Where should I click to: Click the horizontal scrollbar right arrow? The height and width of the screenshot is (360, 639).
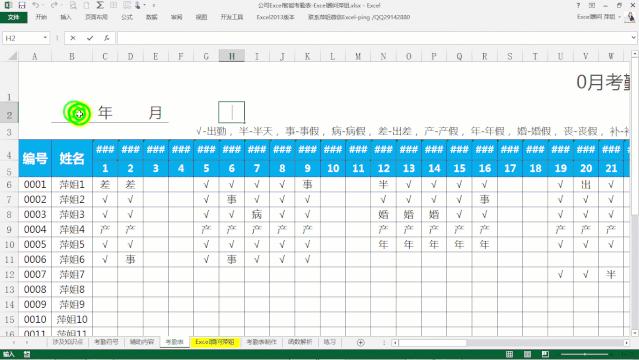click(626, 343)
